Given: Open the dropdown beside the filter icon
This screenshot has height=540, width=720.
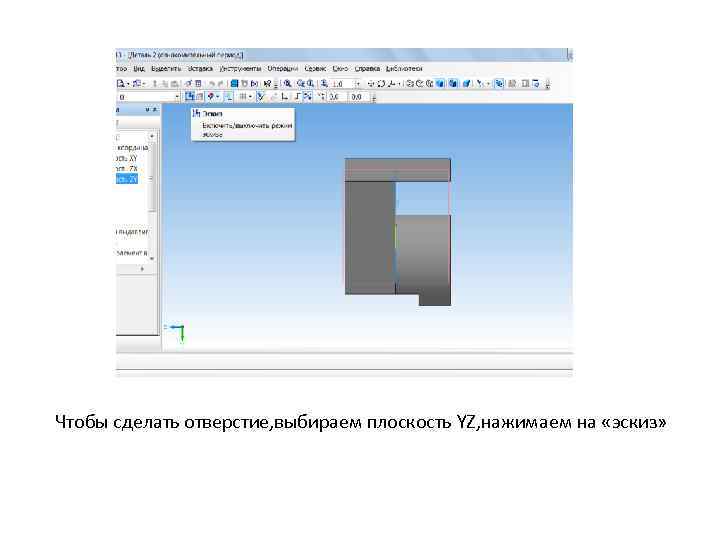Looking at the screenshot, I should tap(489, 84).
